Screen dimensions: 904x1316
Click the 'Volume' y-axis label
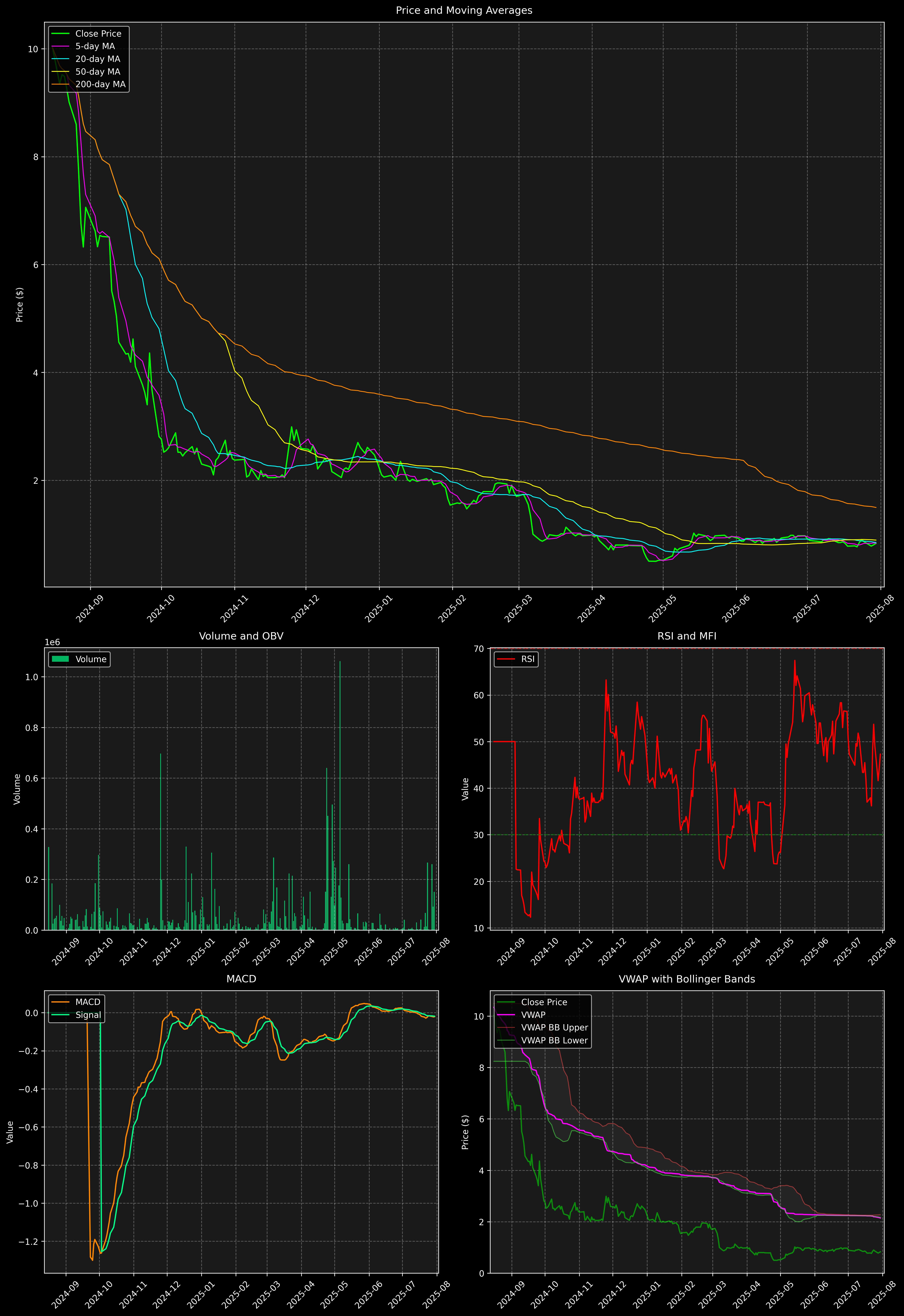tap(17, 789)
